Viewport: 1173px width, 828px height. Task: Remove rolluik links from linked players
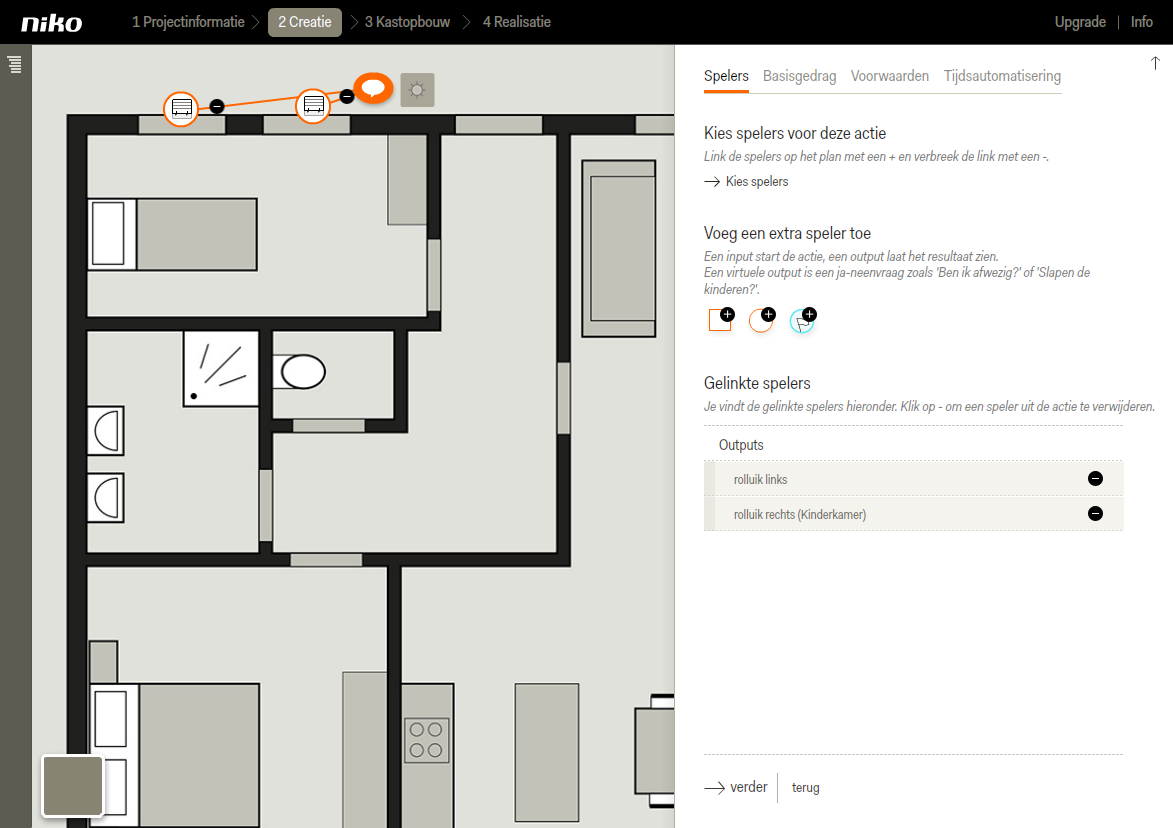1095,479
